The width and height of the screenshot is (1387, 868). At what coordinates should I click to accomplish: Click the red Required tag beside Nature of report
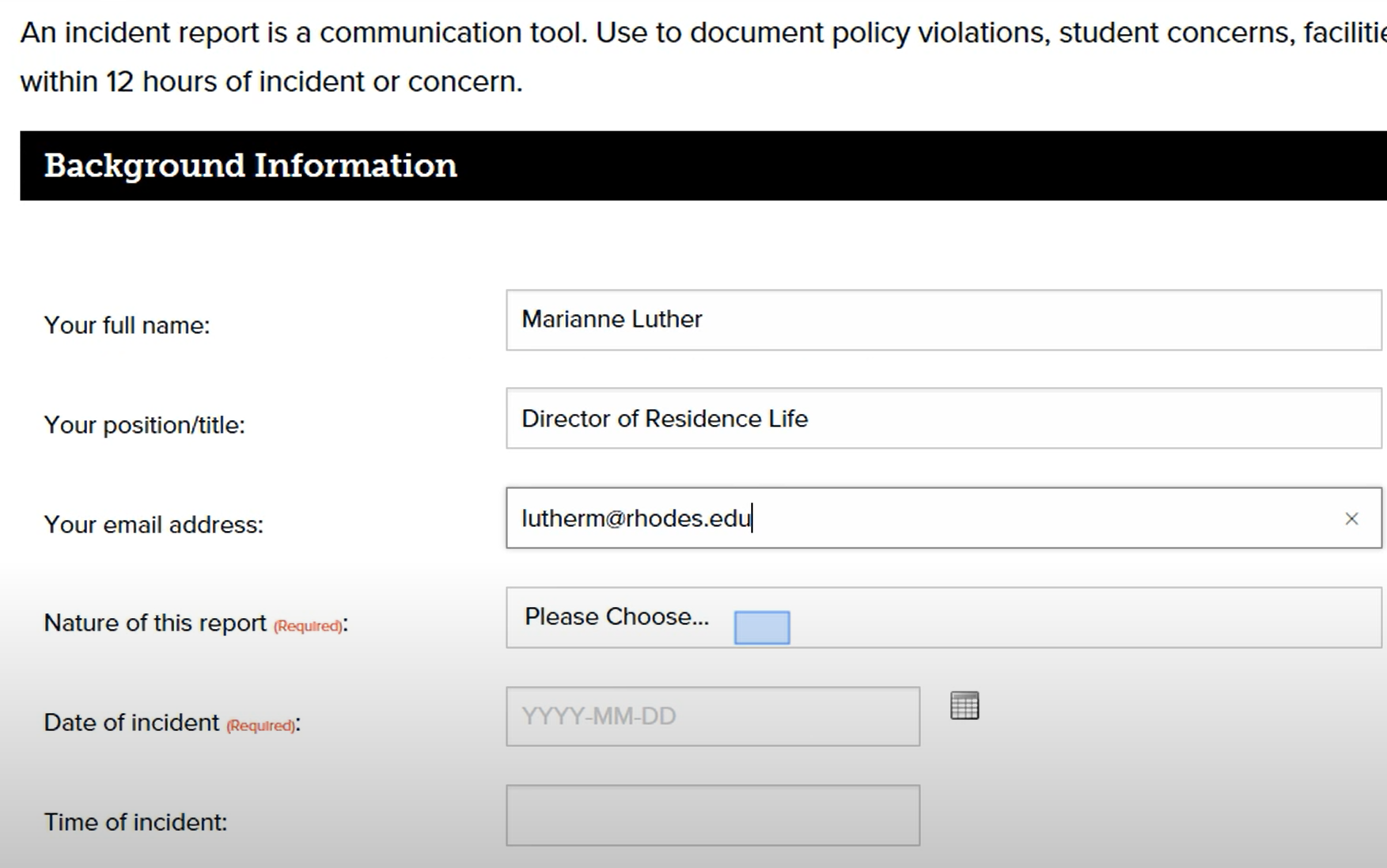(308, 626)
